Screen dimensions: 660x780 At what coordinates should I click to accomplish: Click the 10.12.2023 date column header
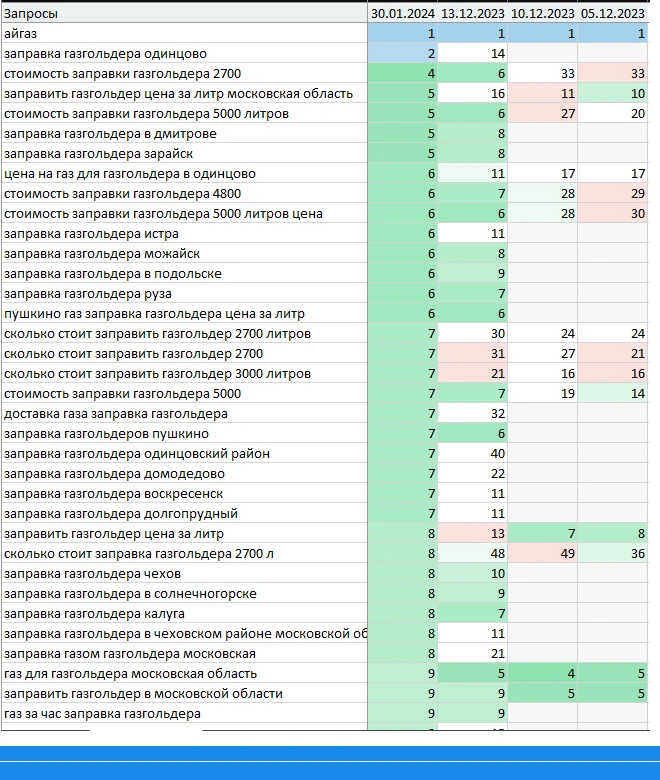543,13
